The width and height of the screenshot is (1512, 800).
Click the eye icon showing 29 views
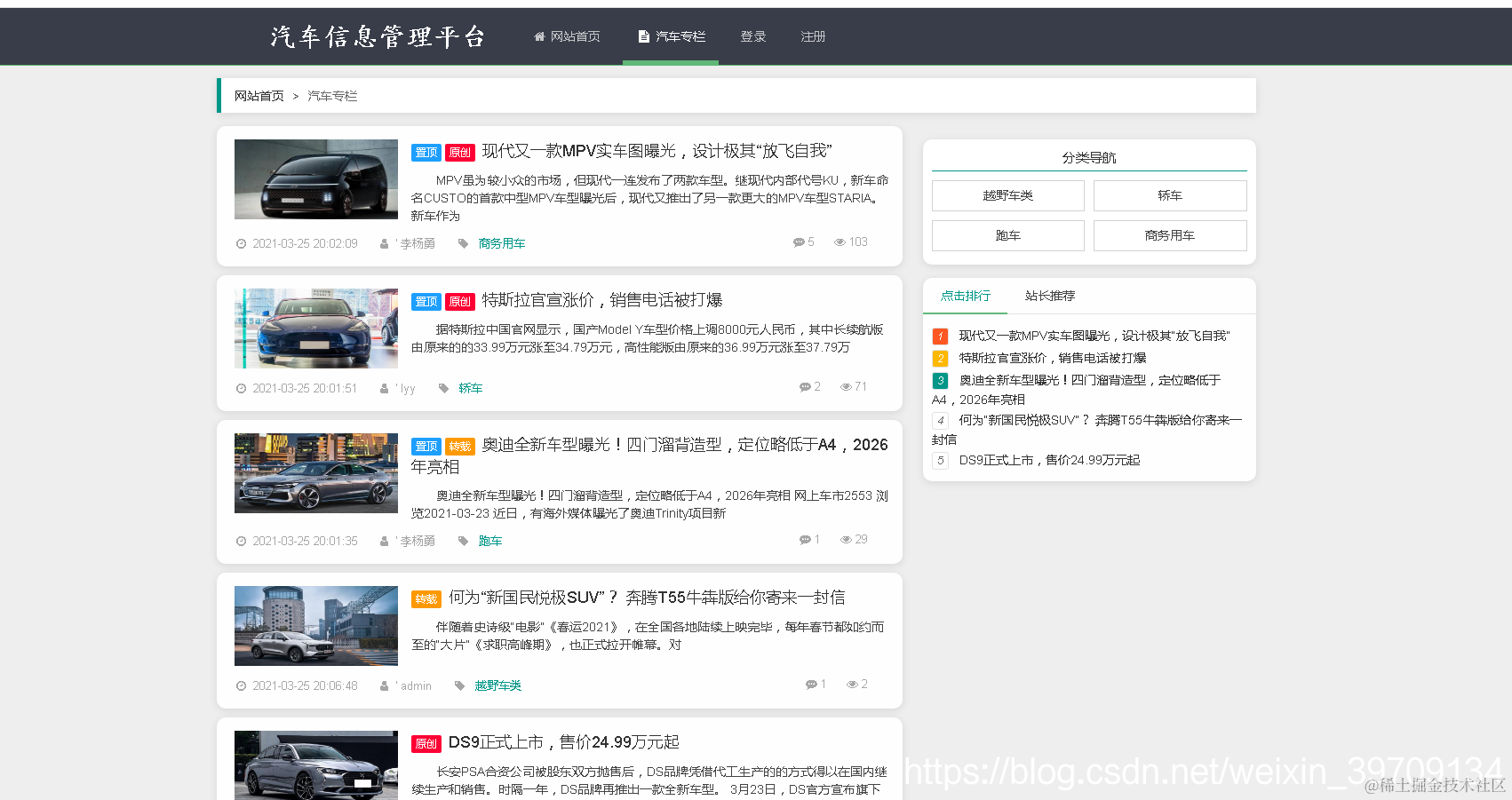click(847, 539)
